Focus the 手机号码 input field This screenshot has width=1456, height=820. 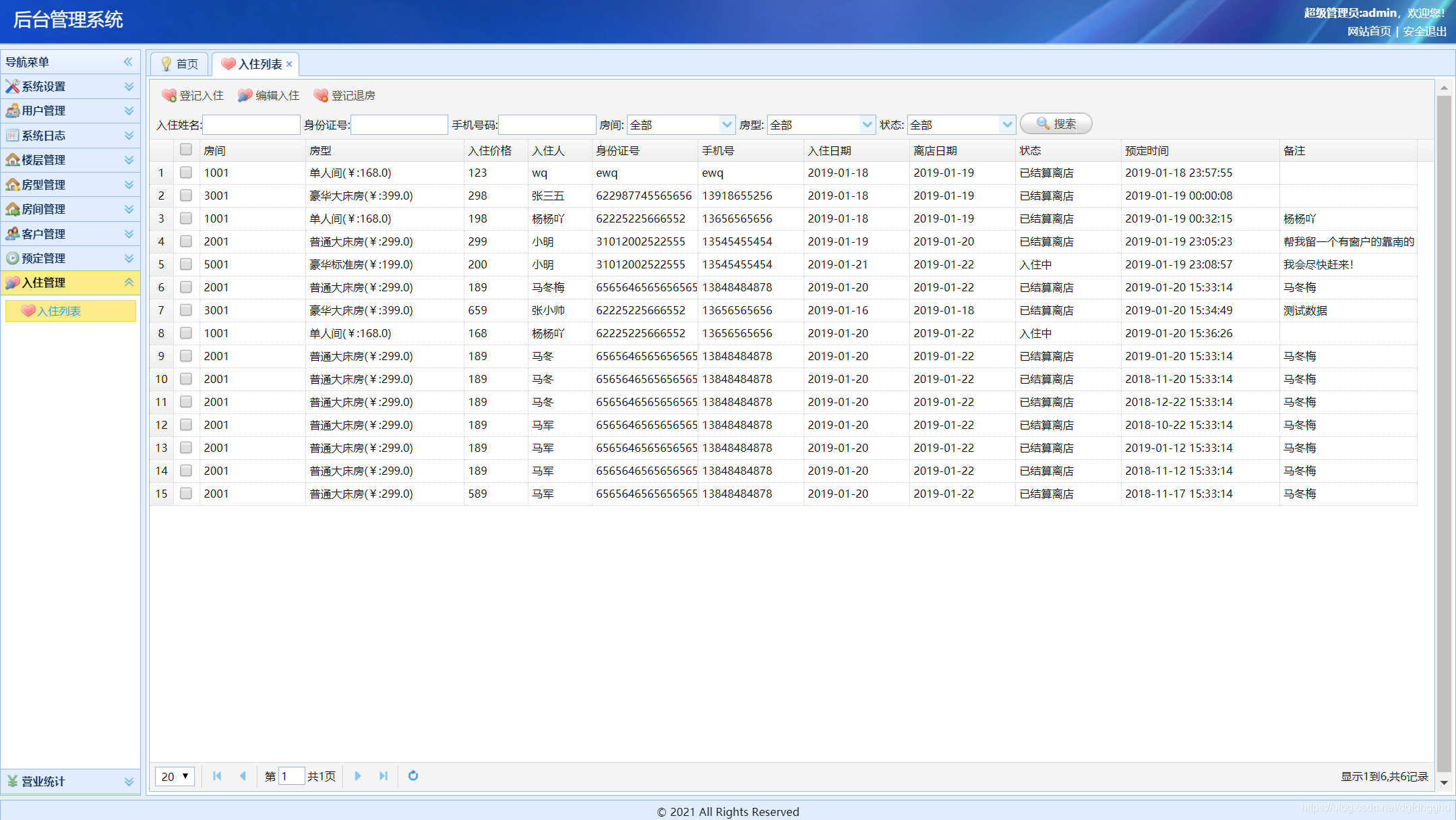(x=547, y=124)
